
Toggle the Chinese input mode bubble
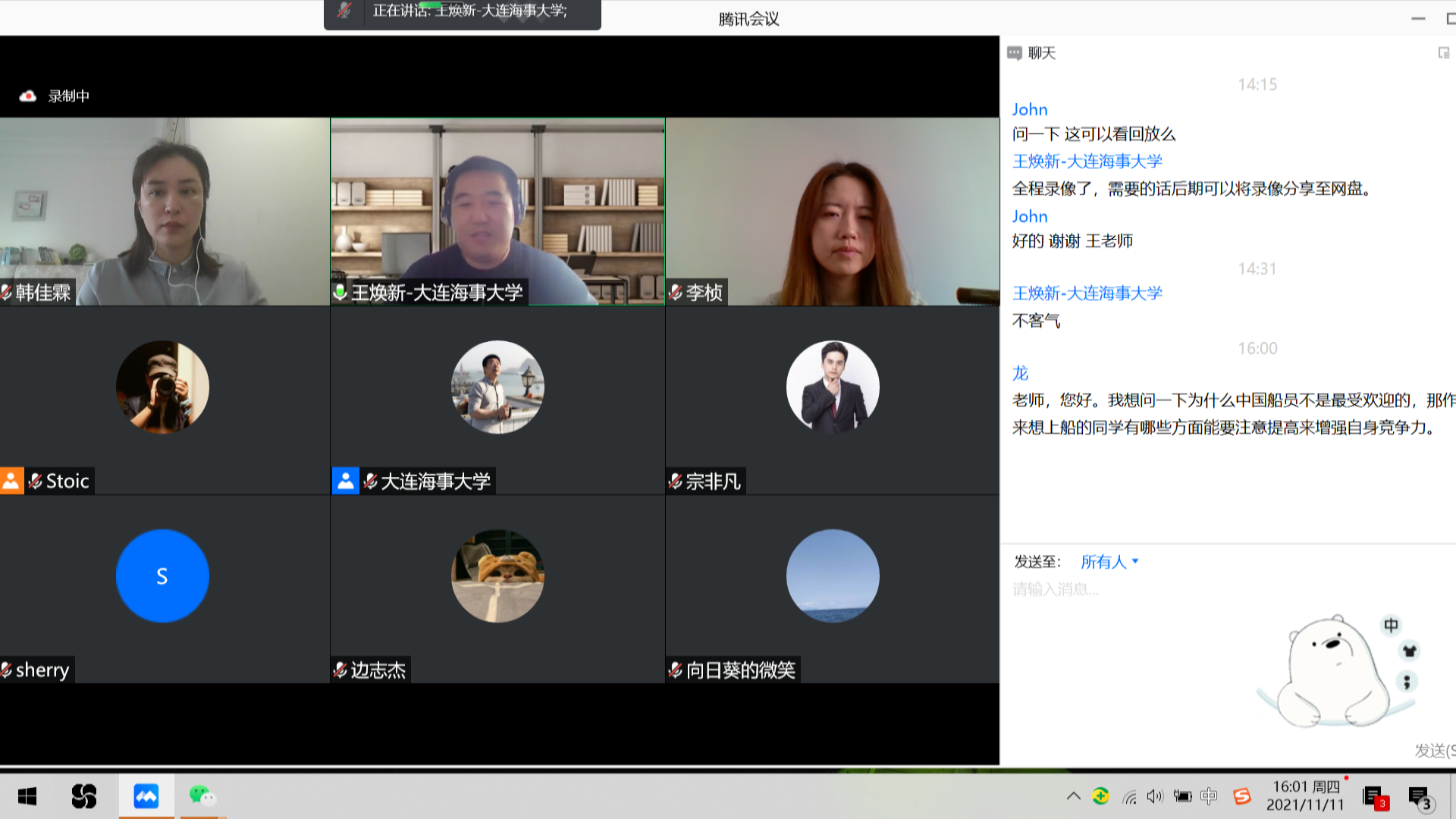click(x=1391, y=626)
